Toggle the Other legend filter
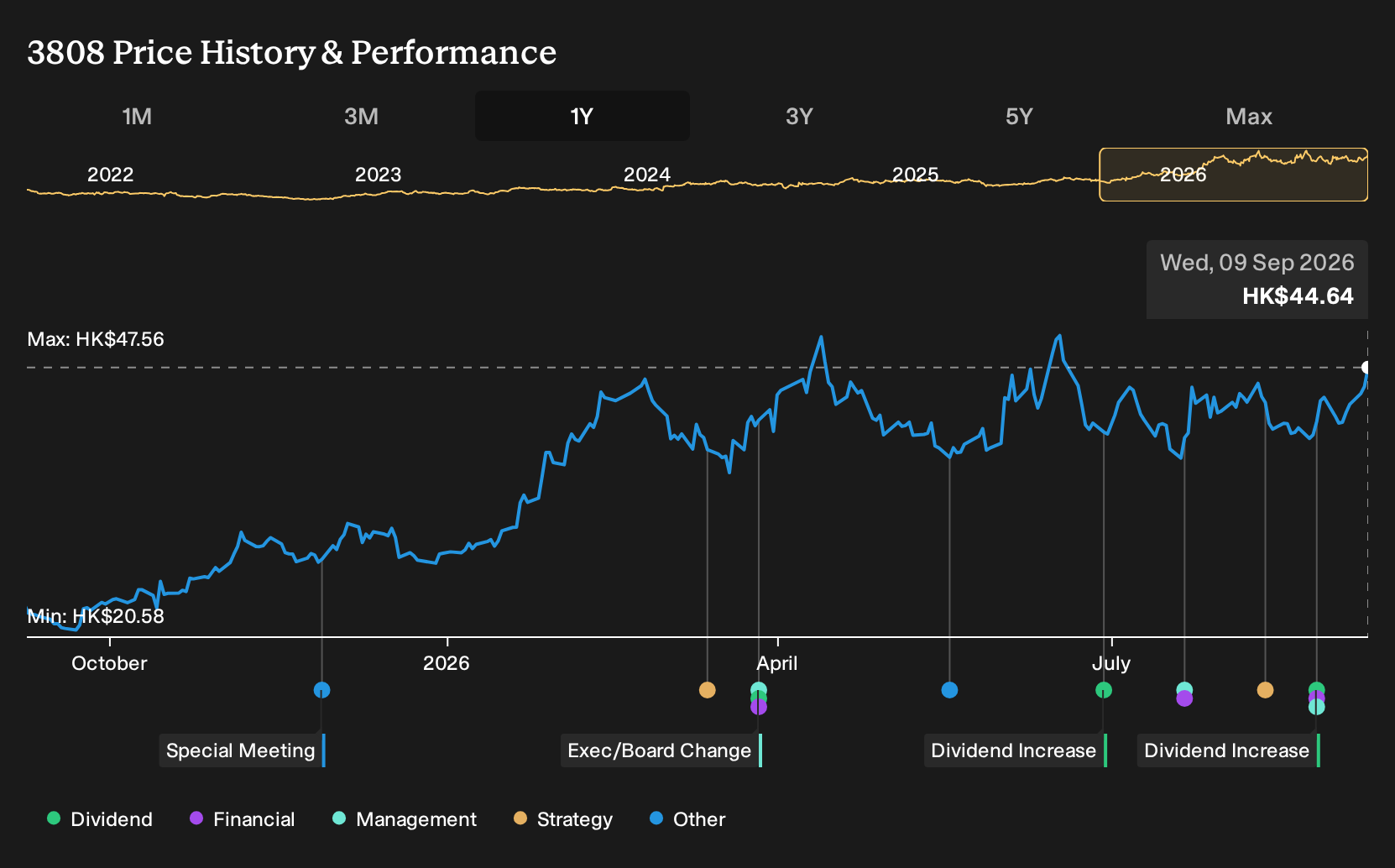Viewport: 1395px width, 868px height. tap(687, 819)
